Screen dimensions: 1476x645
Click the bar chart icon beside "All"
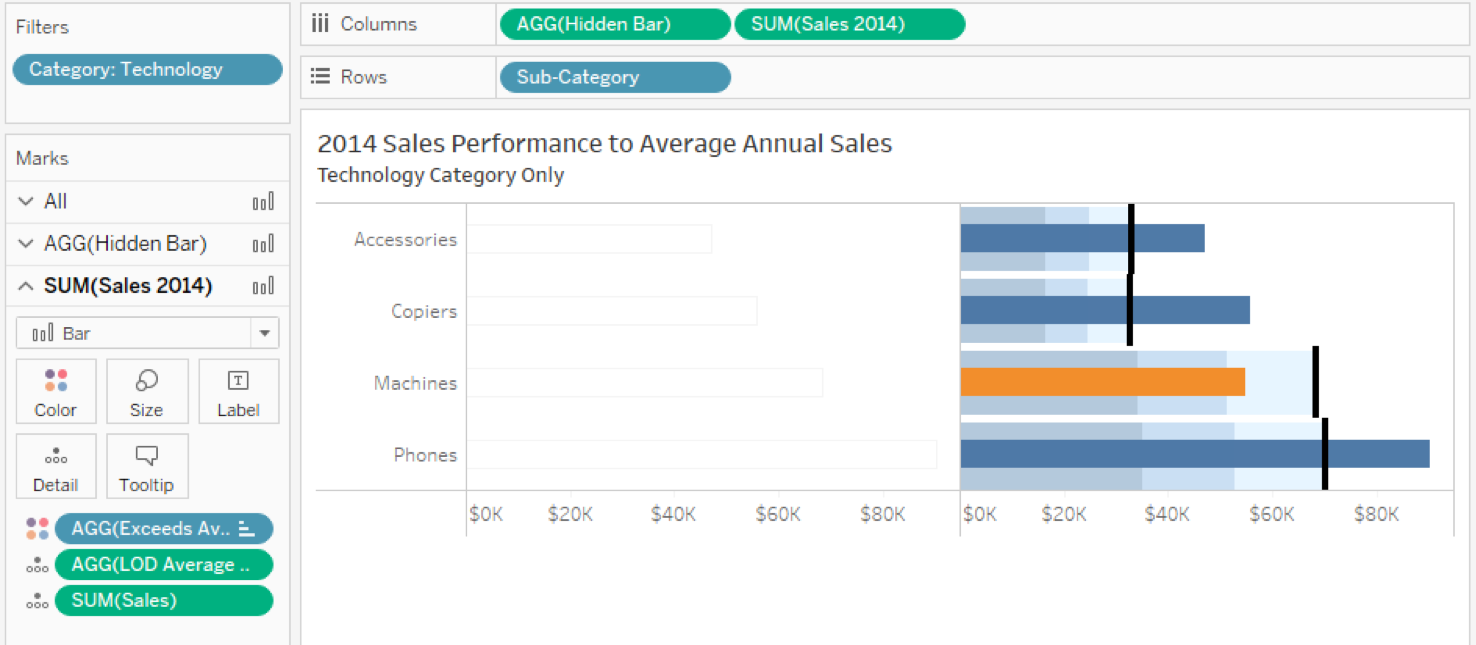click(263, 201)
